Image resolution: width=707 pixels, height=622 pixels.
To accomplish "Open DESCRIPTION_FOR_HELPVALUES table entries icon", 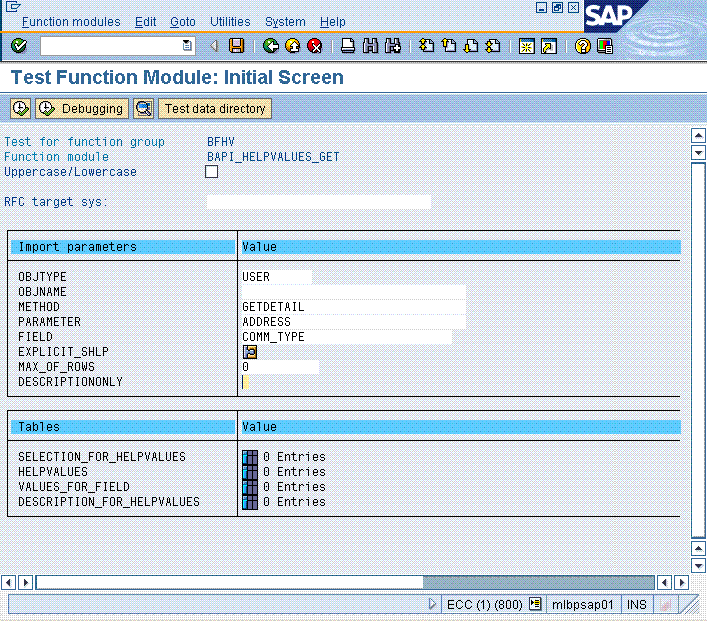I will pos(250,502).
